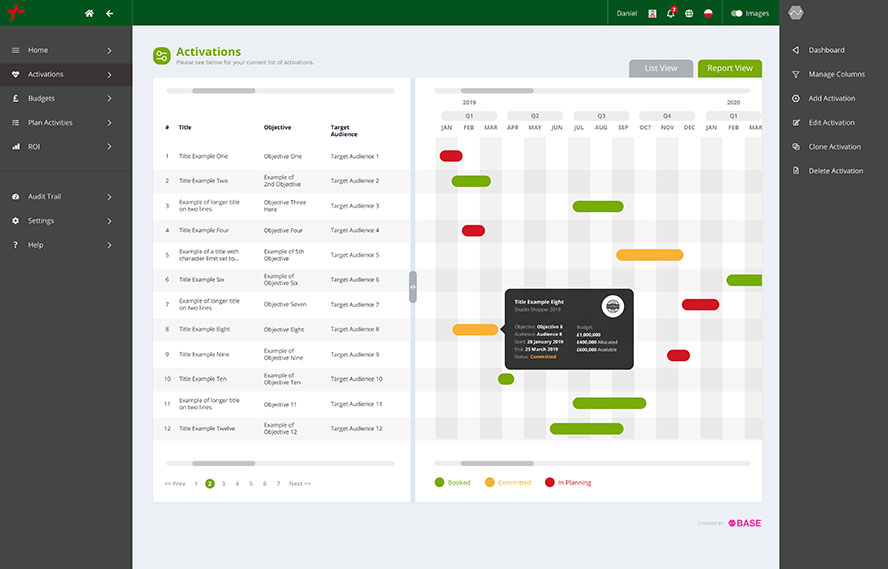The image size is (888, 569).
Task: Expand the Audit Trail chevron
Action: (109, 197)
